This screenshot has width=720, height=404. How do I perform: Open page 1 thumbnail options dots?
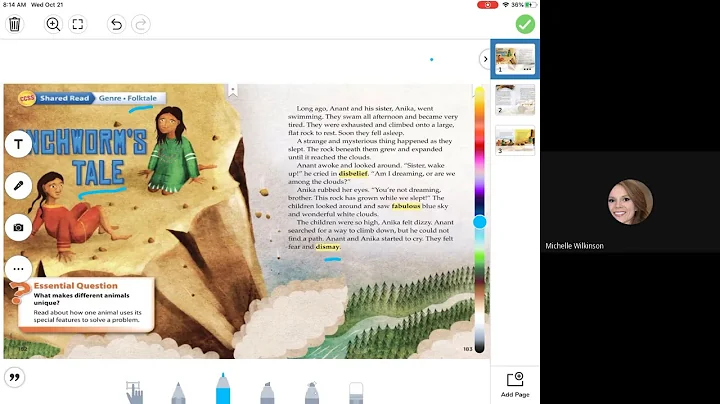click(x=527, y=69)
